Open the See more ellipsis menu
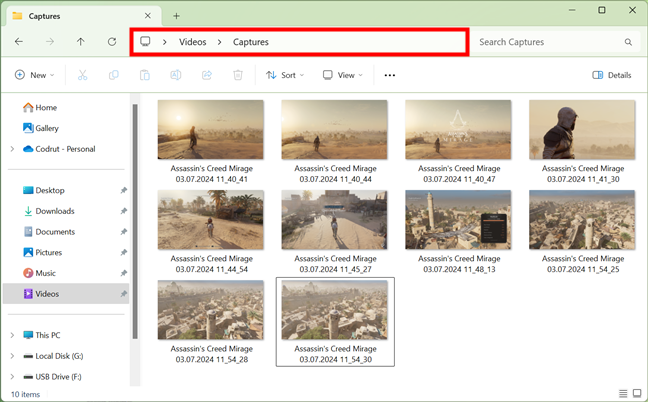This screenshot has width=648, height=402. [x=390, y=75]
